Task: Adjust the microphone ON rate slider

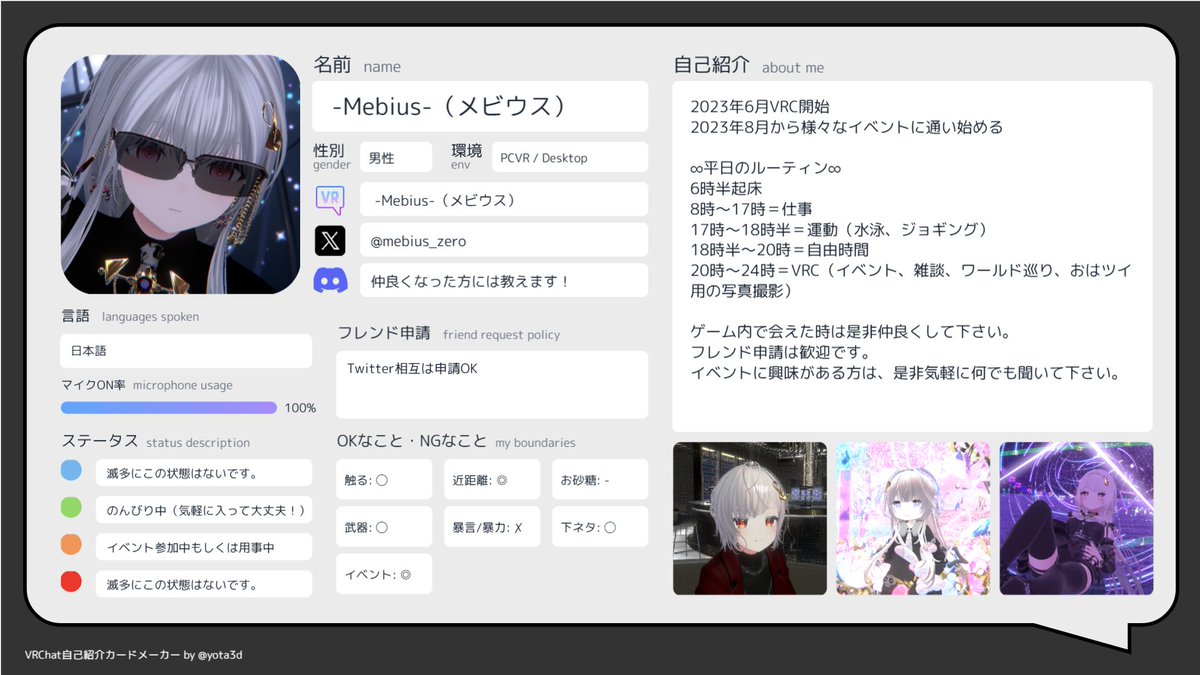Action: (x=168, y=407)
